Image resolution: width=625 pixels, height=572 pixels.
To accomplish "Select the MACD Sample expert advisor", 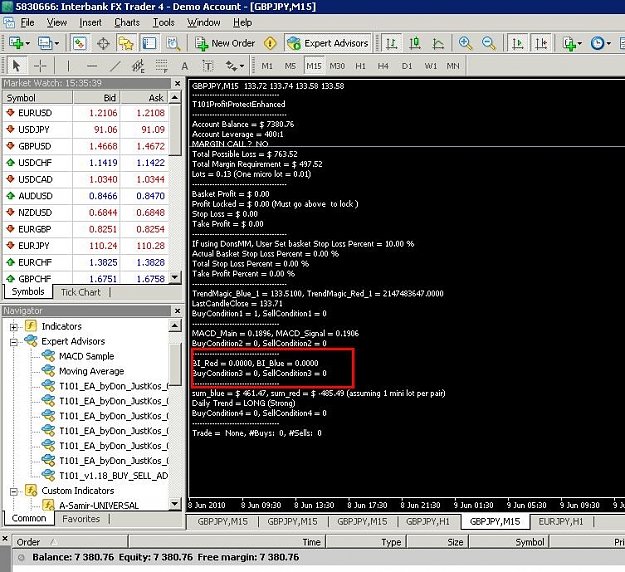I will [x=86, y=356].
